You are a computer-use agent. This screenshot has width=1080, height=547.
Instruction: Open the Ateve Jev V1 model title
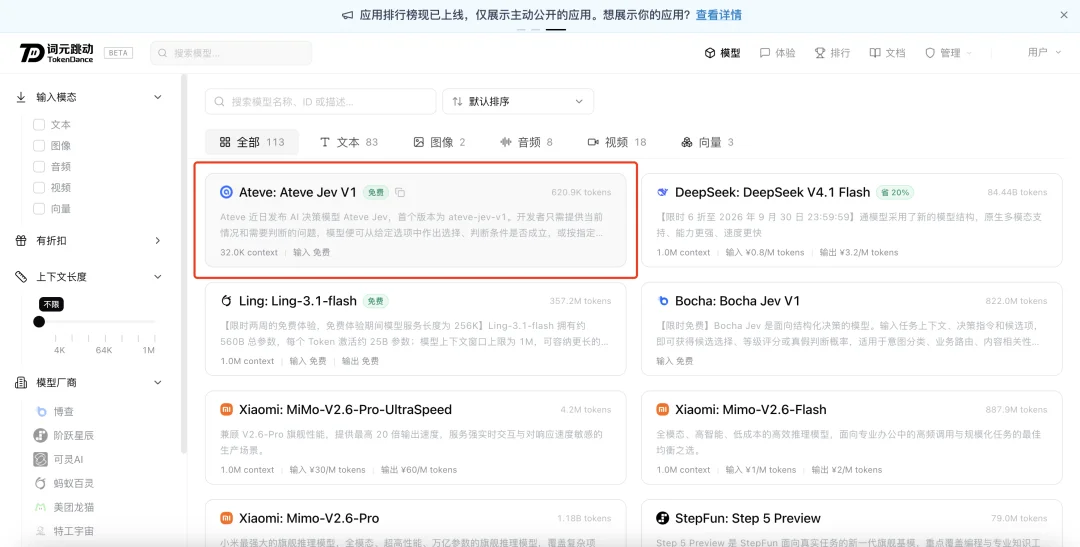click(298, 193)
